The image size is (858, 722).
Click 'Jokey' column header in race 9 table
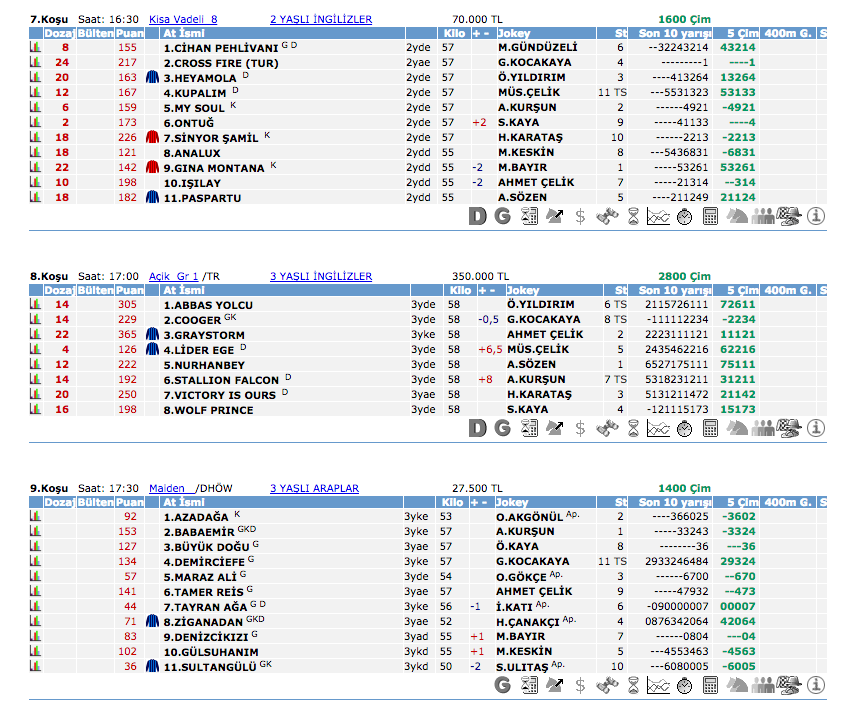[512, 502]
